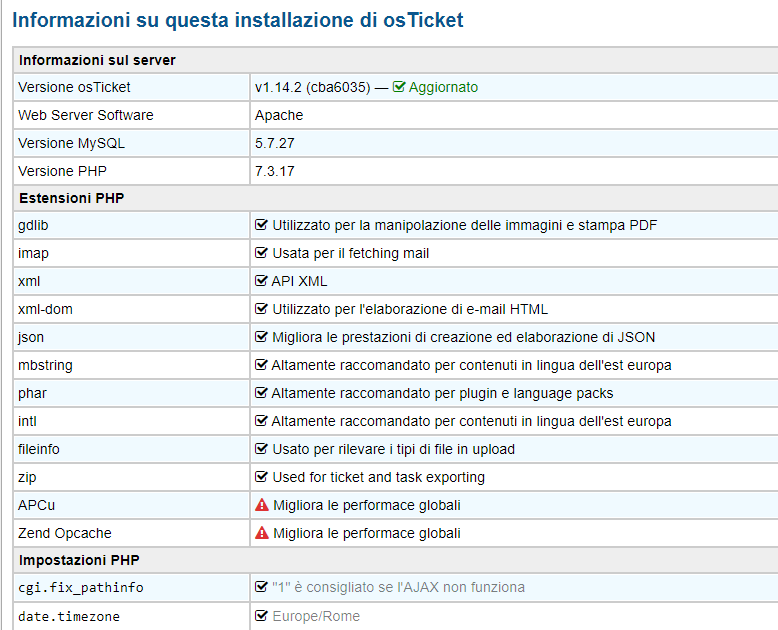Screen dimensions: 778x630
Task: Click the warning triangle for Zend Opcache
Action: (x=262, y=533)
